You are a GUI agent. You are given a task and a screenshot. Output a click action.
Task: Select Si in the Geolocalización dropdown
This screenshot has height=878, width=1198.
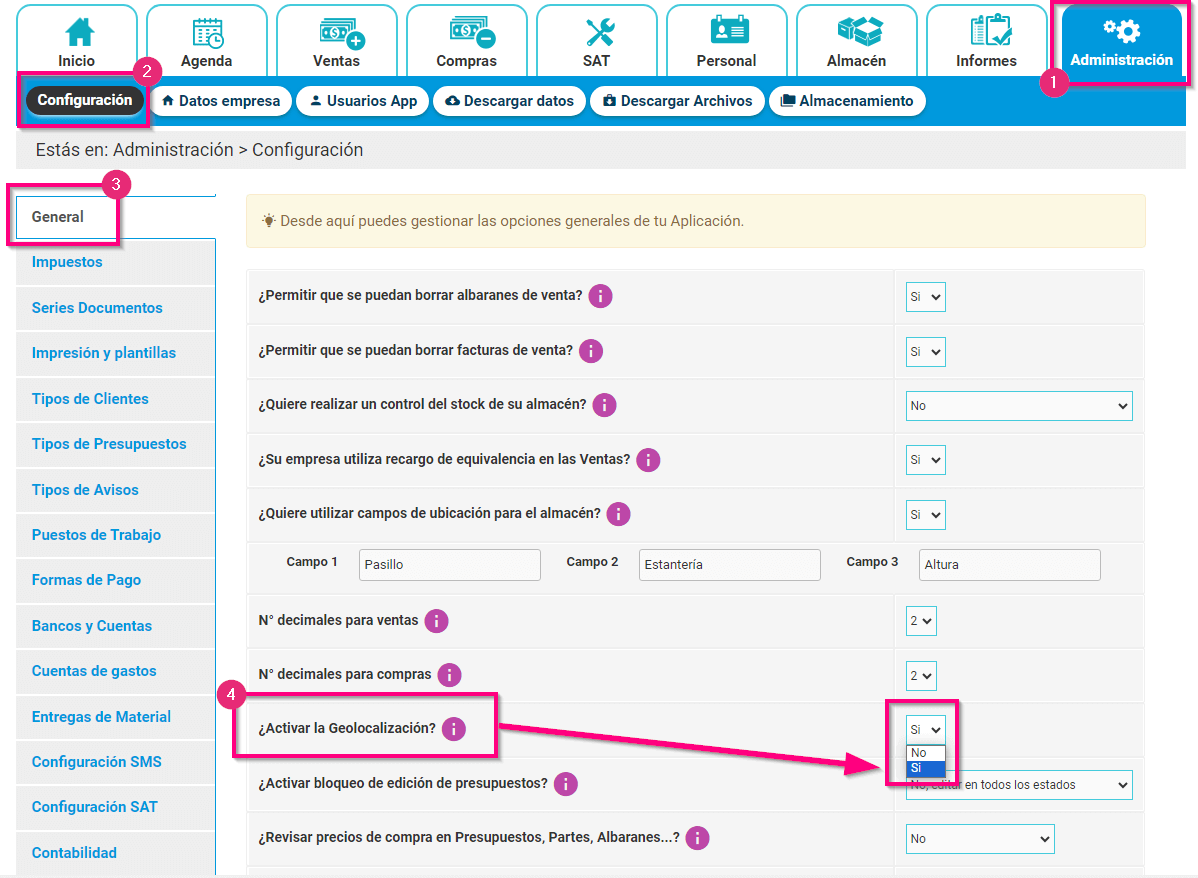(x=924, y=768)
